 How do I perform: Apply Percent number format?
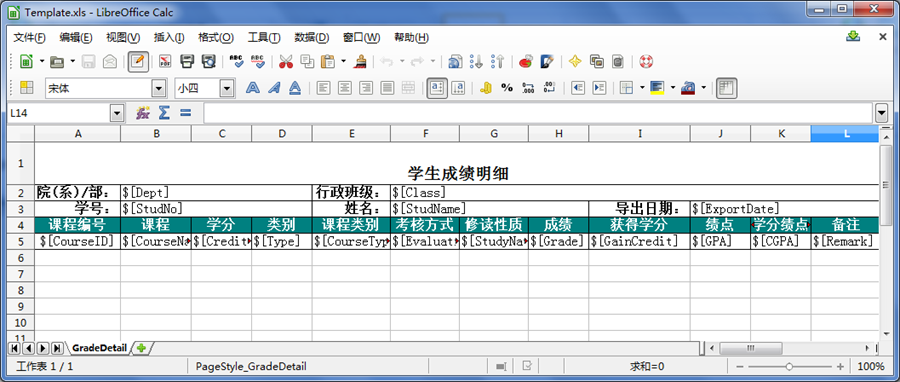507,88
